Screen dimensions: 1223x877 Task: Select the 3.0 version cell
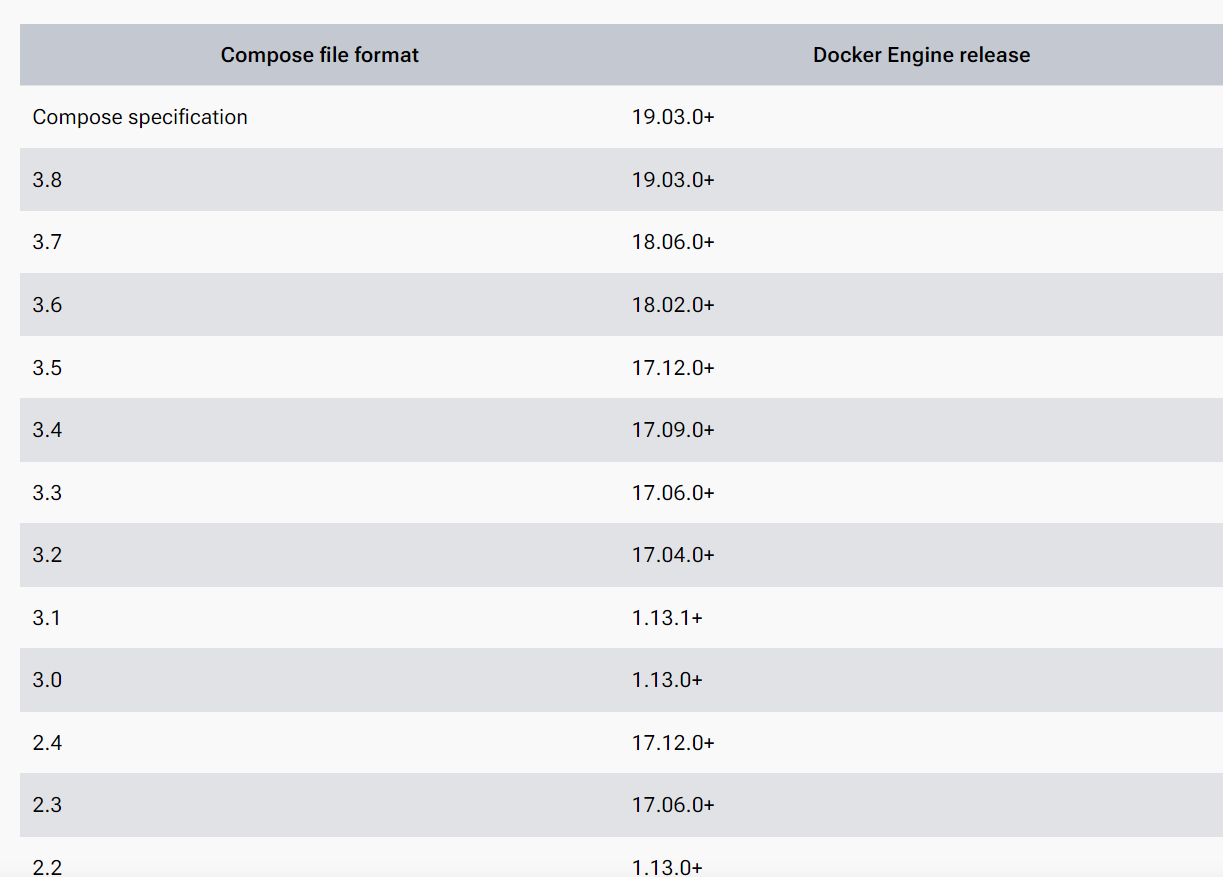(x=320, y=680)
